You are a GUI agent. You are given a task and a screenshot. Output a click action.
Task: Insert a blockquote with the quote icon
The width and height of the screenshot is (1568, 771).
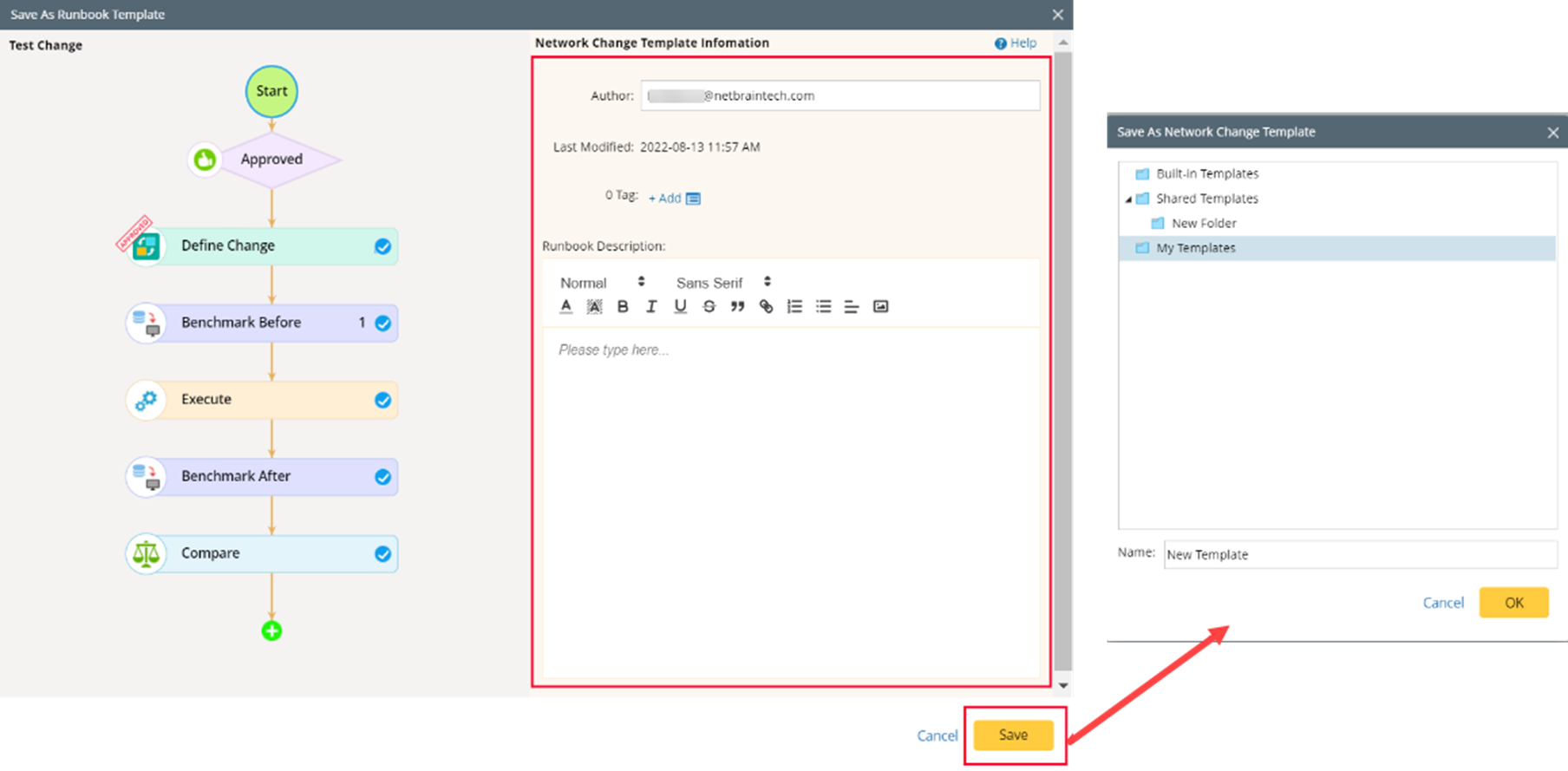[x=737, y=306]
